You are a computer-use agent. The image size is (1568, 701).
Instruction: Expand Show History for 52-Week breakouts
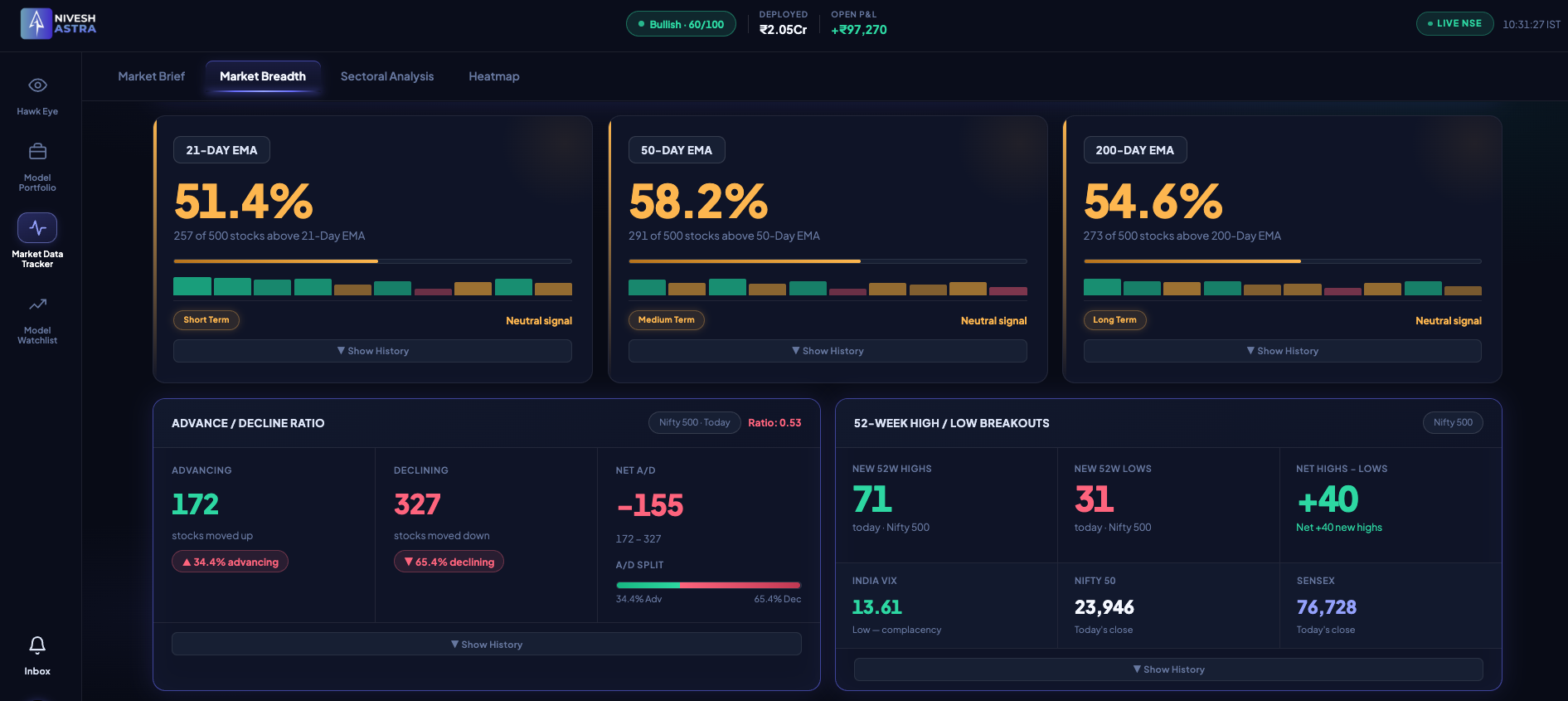[x=1168, y=669]
